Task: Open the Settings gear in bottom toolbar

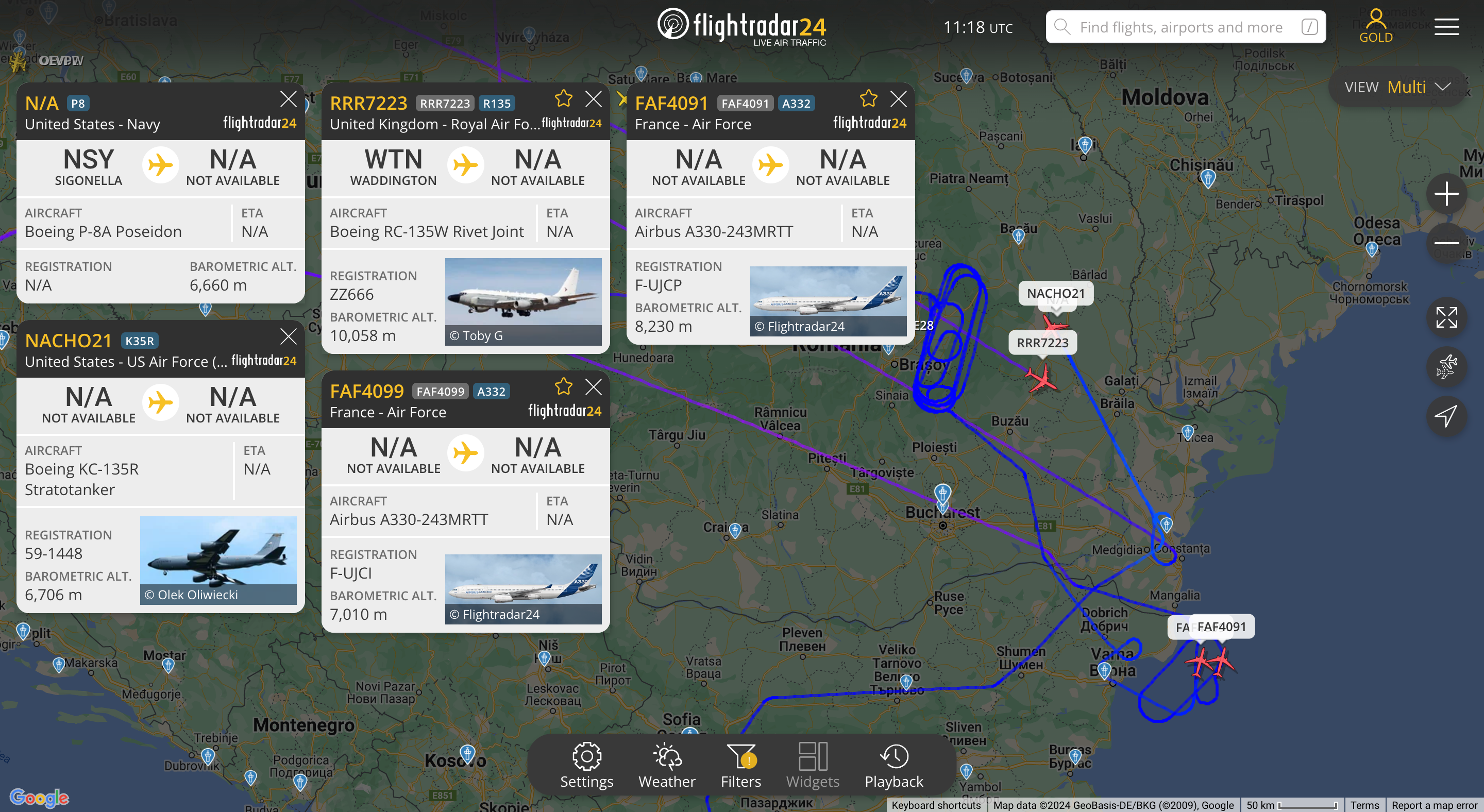Action: tap(586, 765)
